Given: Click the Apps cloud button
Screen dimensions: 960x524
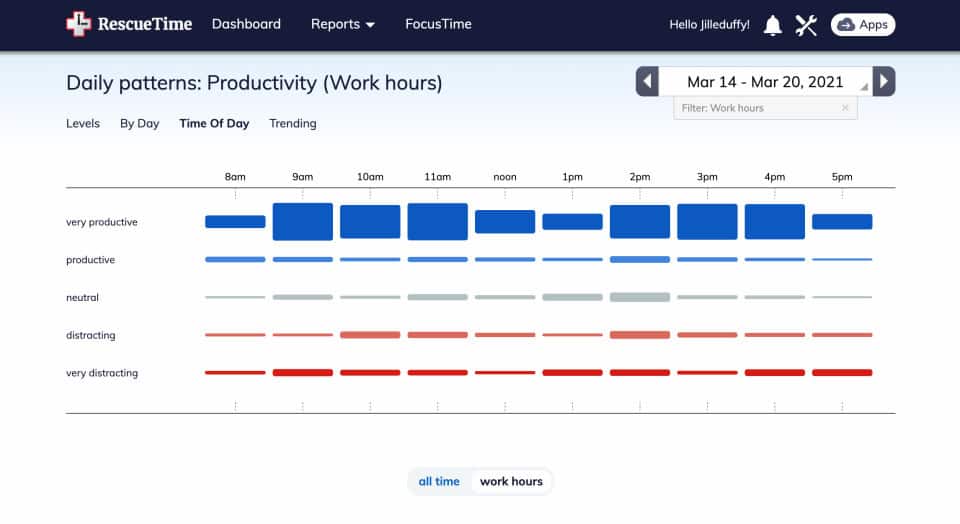Looking at the screenshot, I should 863,25.
